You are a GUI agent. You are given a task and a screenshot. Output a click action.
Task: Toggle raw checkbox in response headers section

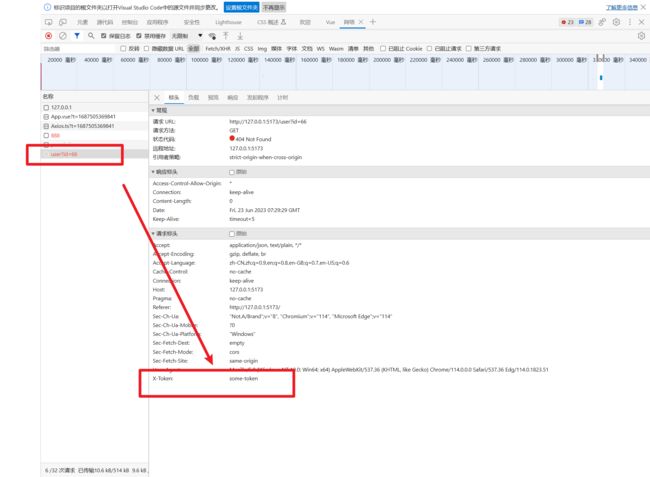point(232,172)
